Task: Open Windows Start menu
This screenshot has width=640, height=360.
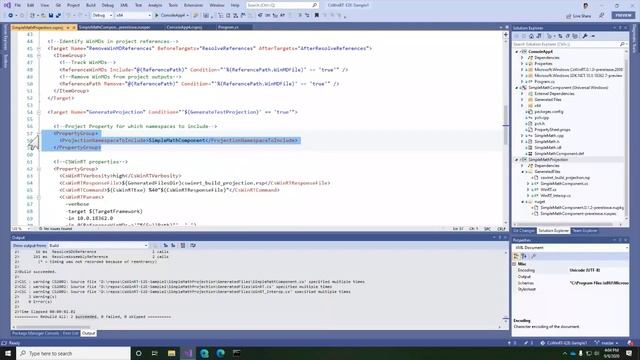Action: 8,353
